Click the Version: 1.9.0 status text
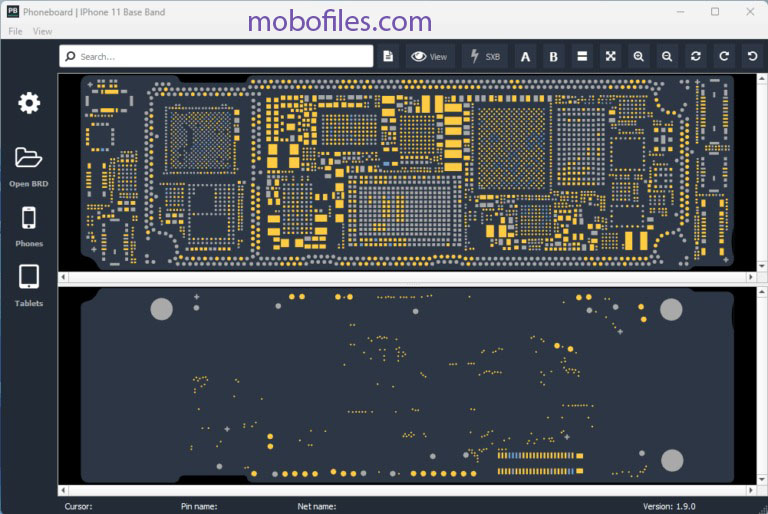Image resolution: width=768 pixels, height=514 pixels. click(669, 507)
